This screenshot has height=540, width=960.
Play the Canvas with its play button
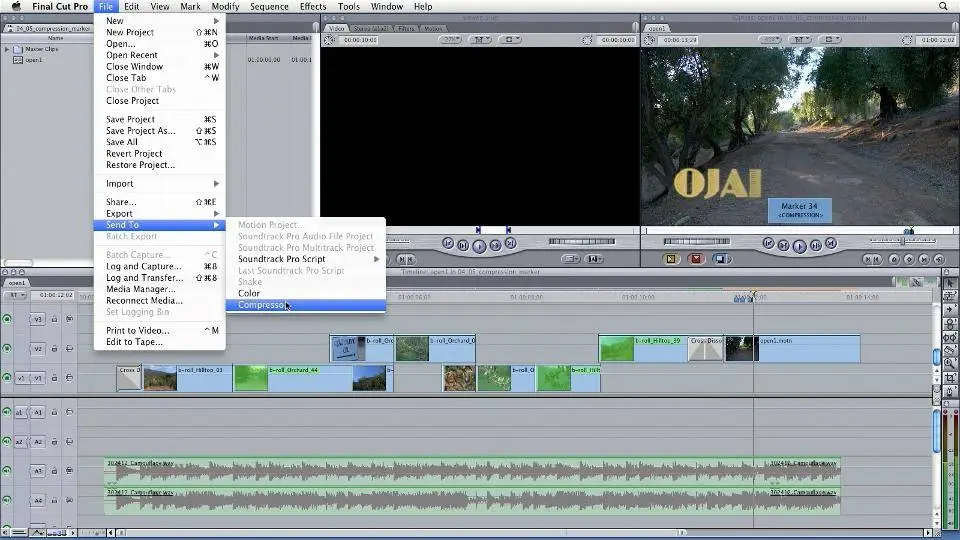(x=800, y=244)
